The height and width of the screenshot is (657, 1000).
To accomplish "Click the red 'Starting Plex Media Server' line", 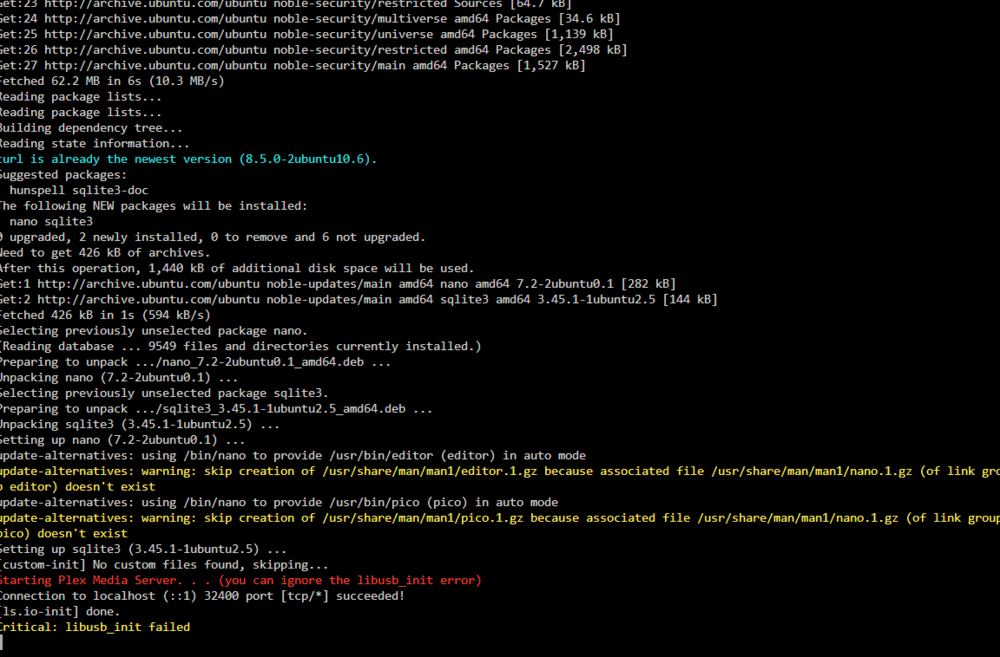I will (240, 580).
